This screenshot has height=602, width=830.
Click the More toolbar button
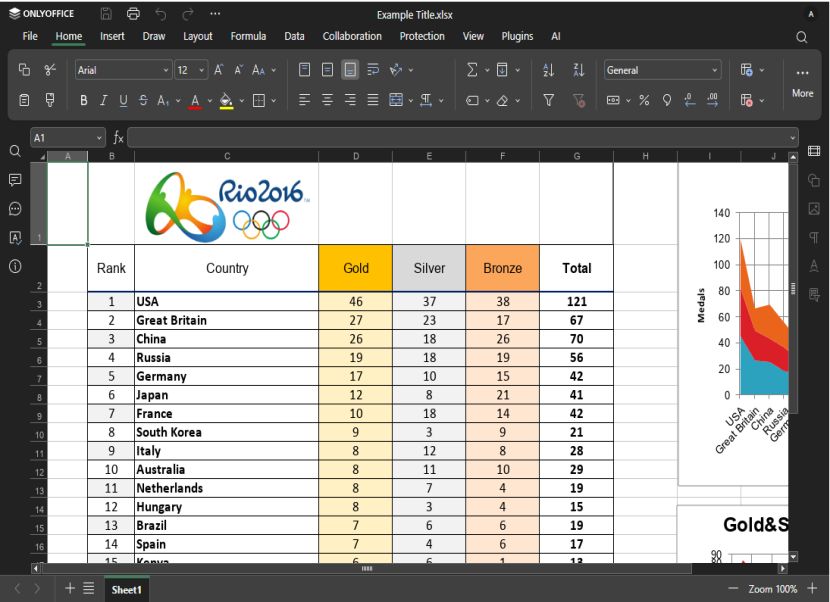pyautogui.click(x=802, y=82)
